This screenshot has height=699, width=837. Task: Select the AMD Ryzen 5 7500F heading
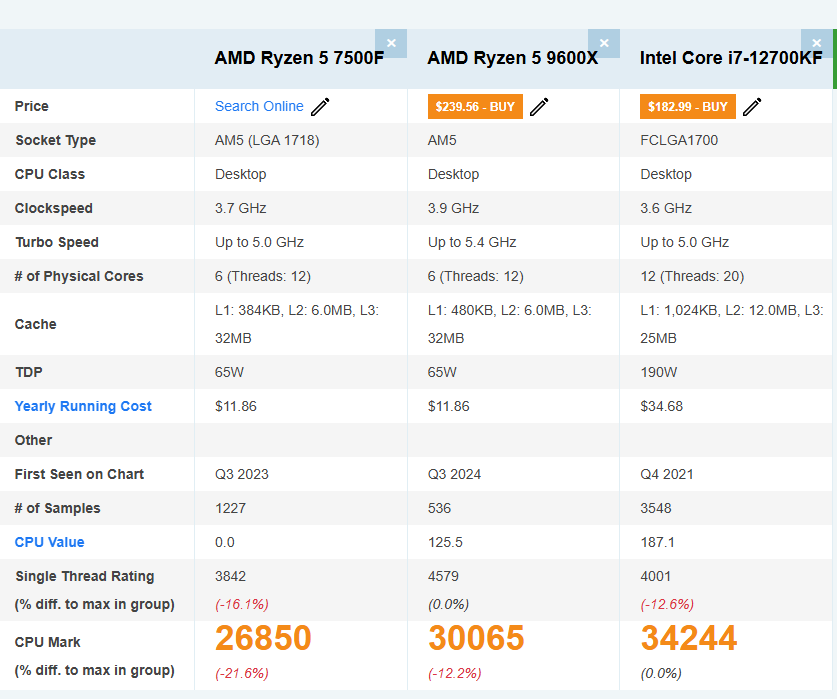click(x=299, y=58)
